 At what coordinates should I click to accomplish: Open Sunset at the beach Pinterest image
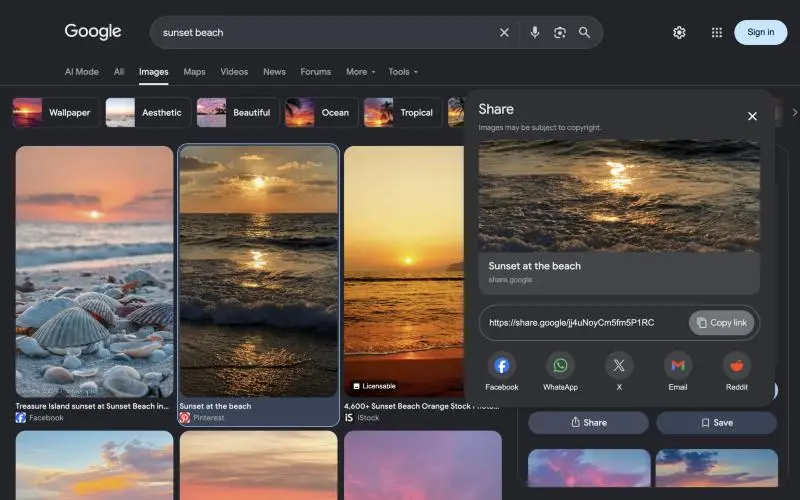click(x=259, y=271)
